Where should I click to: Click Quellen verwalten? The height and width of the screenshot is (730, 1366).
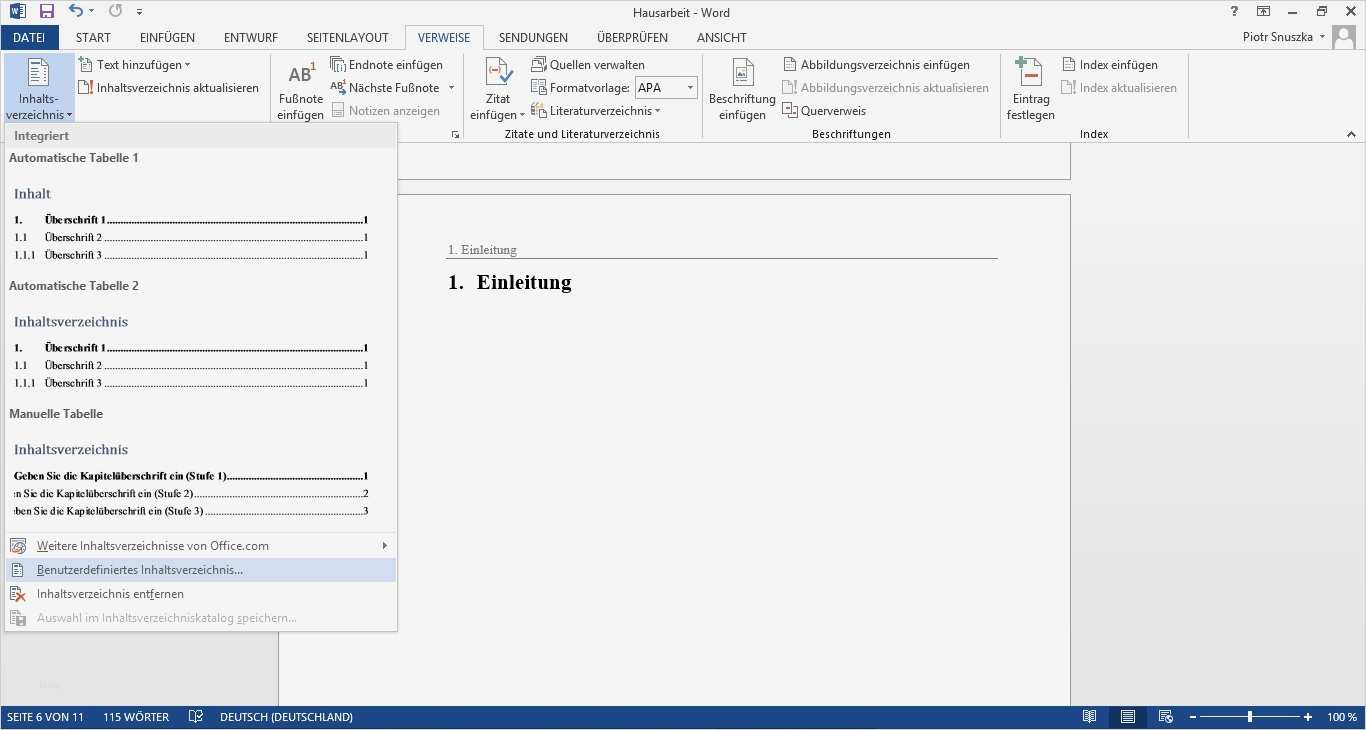pyautogui.click(x=588, y=65)
